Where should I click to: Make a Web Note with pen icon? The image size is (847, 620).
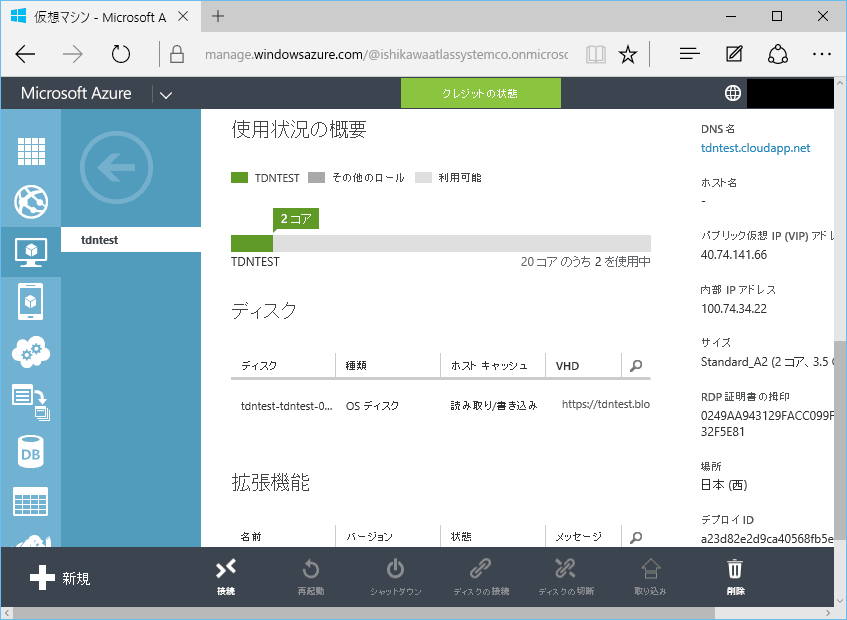[734, 53]
